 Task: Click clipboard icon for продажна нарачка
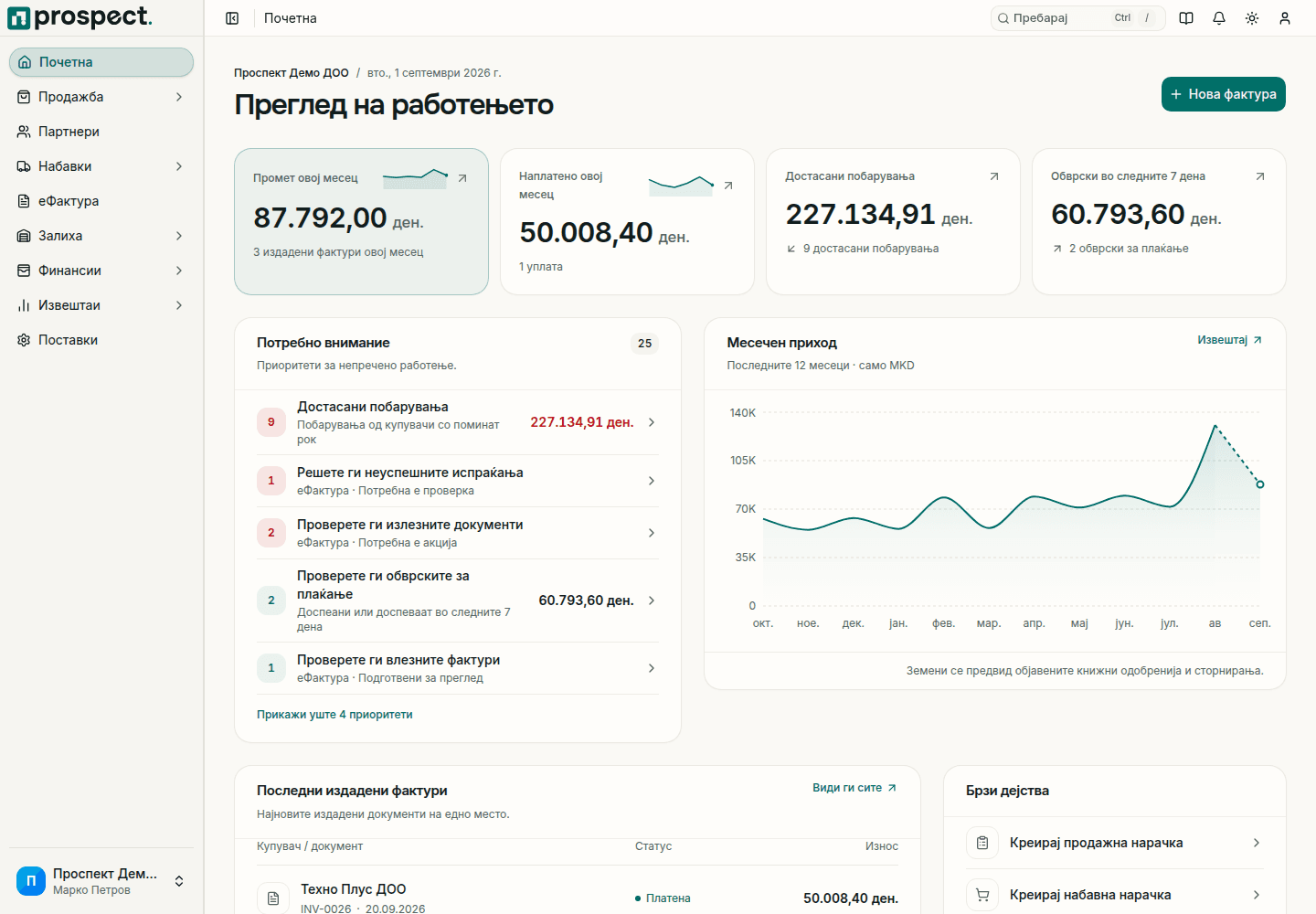pyautogui.click(x=982, y=843)
